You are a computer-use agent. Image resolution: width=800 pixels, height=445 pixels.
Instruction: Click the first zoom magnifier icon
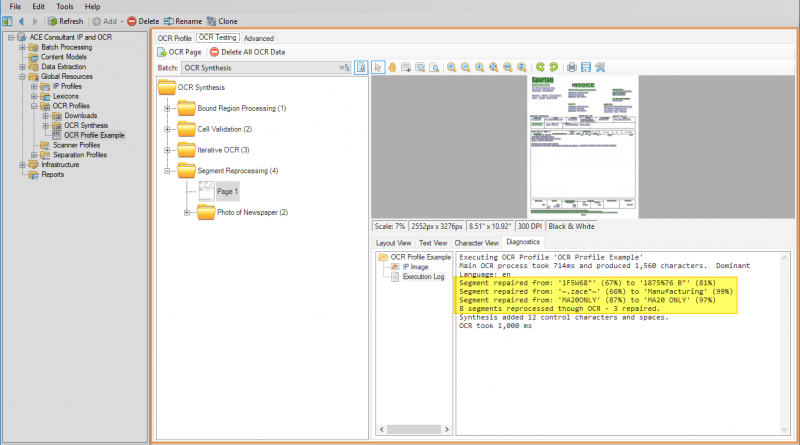pos(451,67)
